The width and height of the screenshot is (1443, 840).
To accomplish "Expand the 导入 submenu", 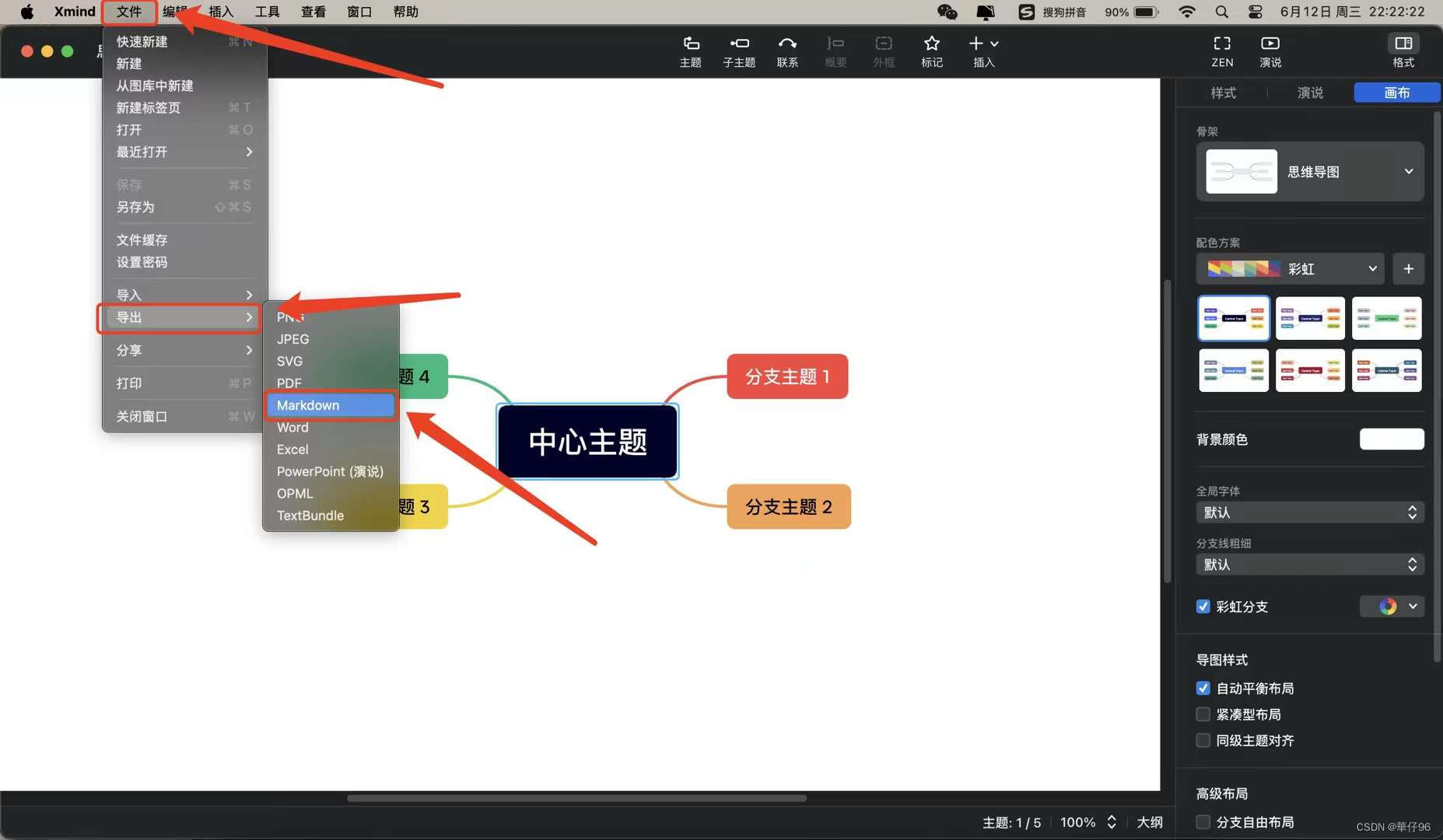I will click(184, 295).
